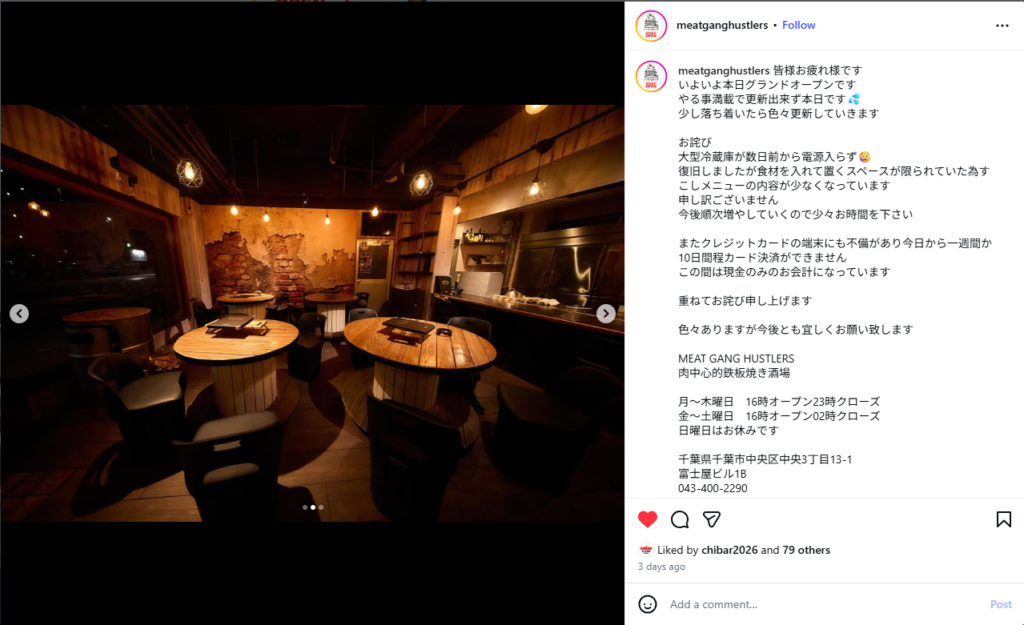The height and width of the screenshot is (625, 1024).
Task: Share the post via paper plane icon
Action: 711,519
